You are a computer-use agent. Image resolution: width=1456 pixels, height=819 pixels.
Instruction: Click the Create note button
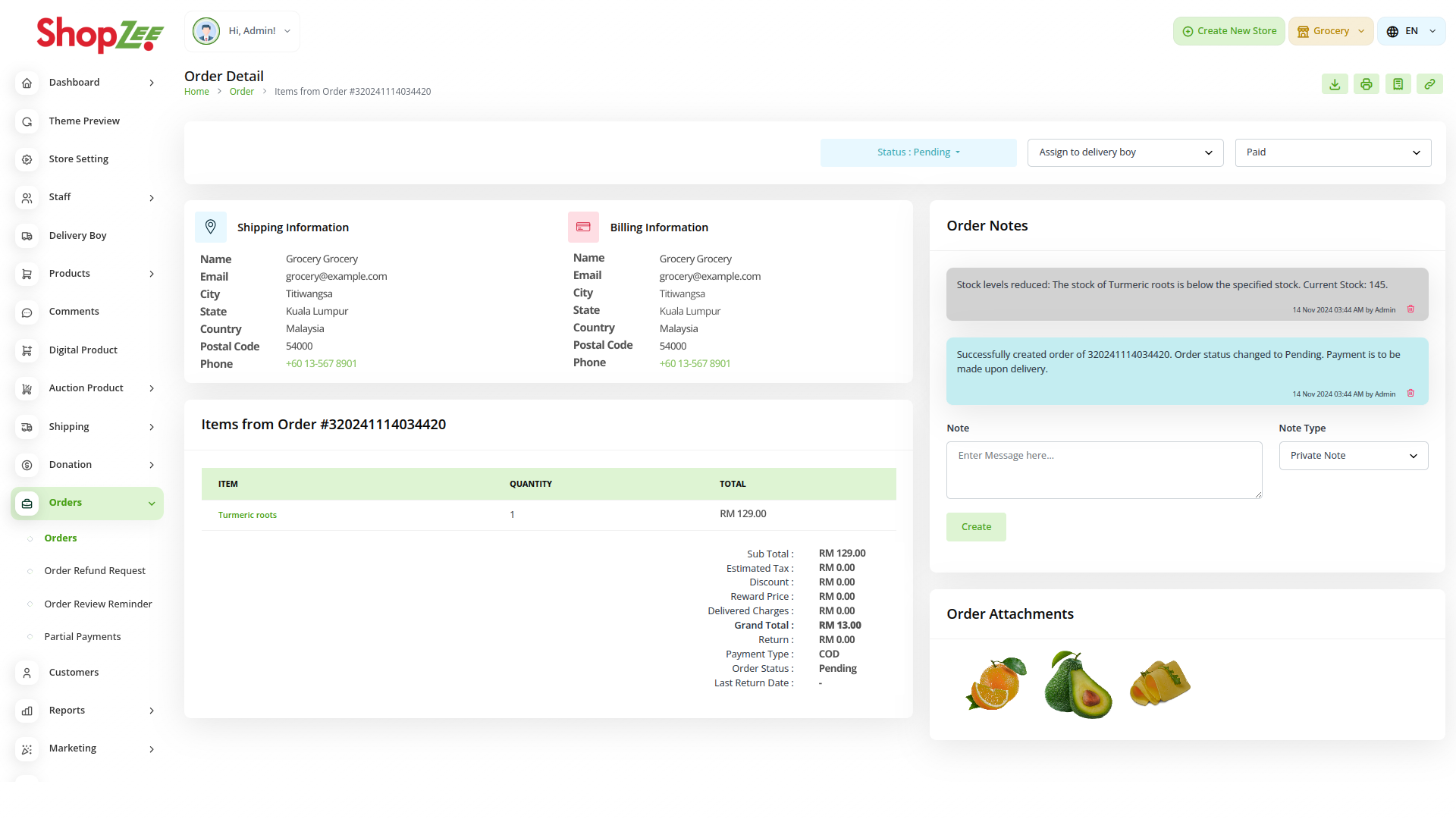(976, 527)
